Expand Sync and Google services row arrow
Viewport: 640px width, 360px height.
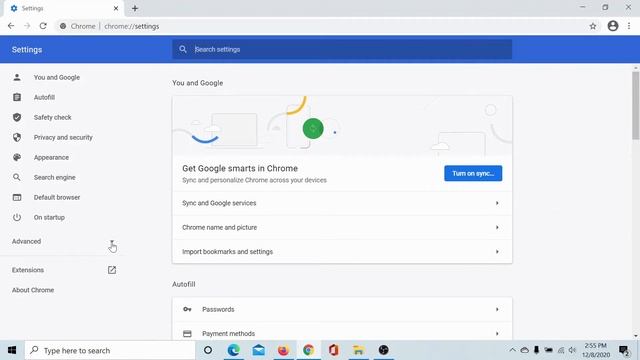click(x=497, y=203)
